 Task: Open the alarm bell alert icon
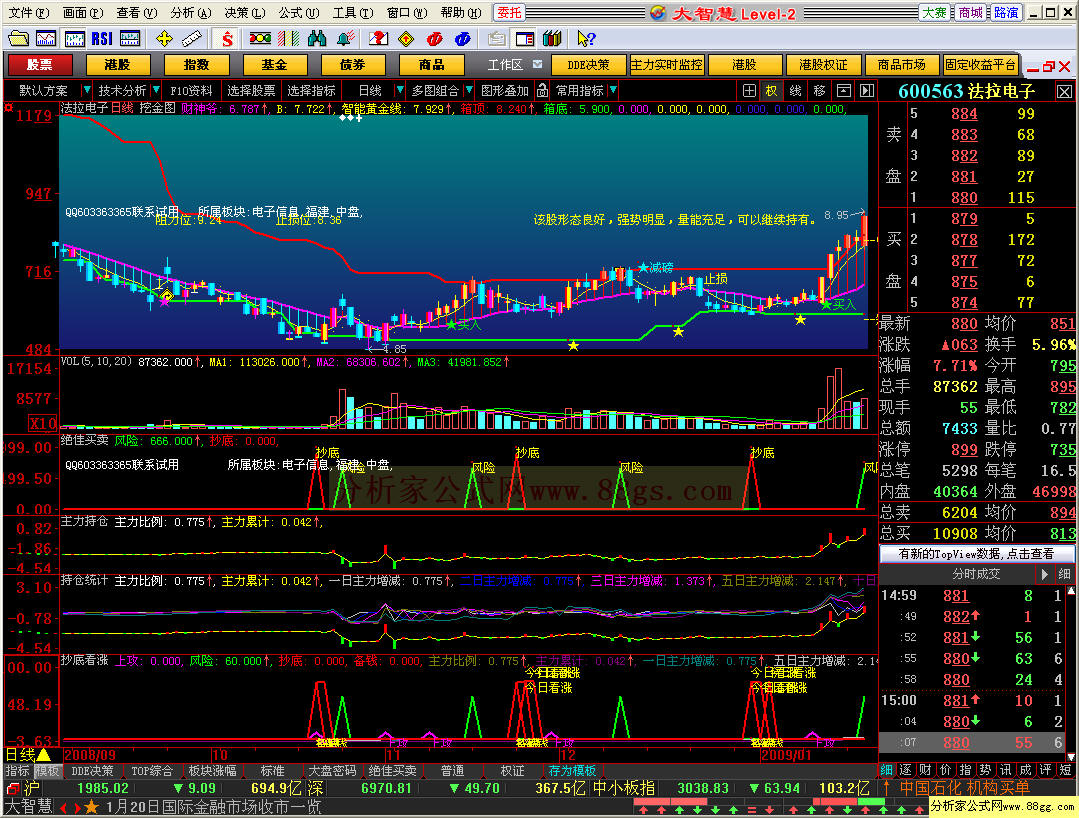pos(345,39)
